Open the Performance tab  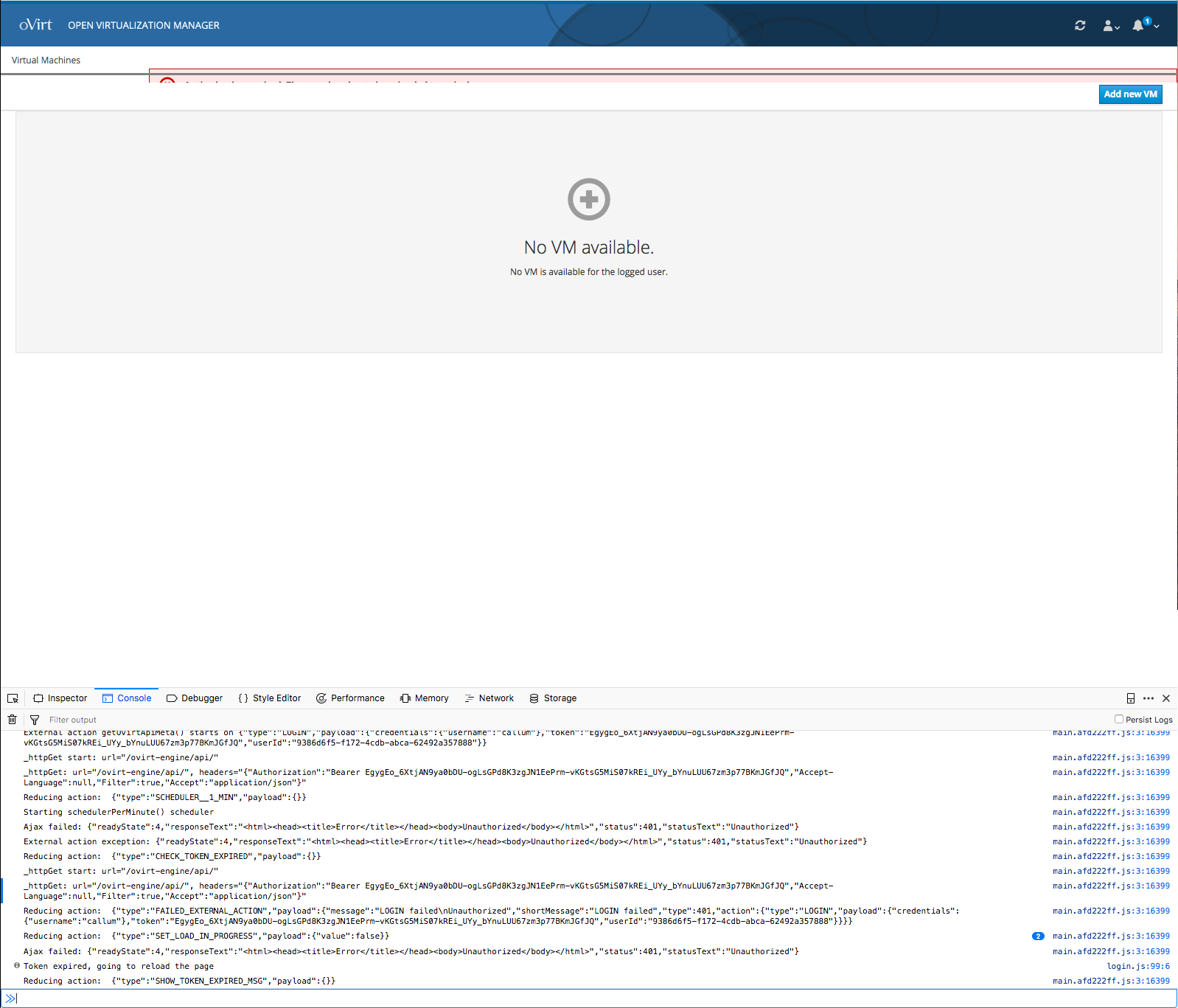point(350,698)
